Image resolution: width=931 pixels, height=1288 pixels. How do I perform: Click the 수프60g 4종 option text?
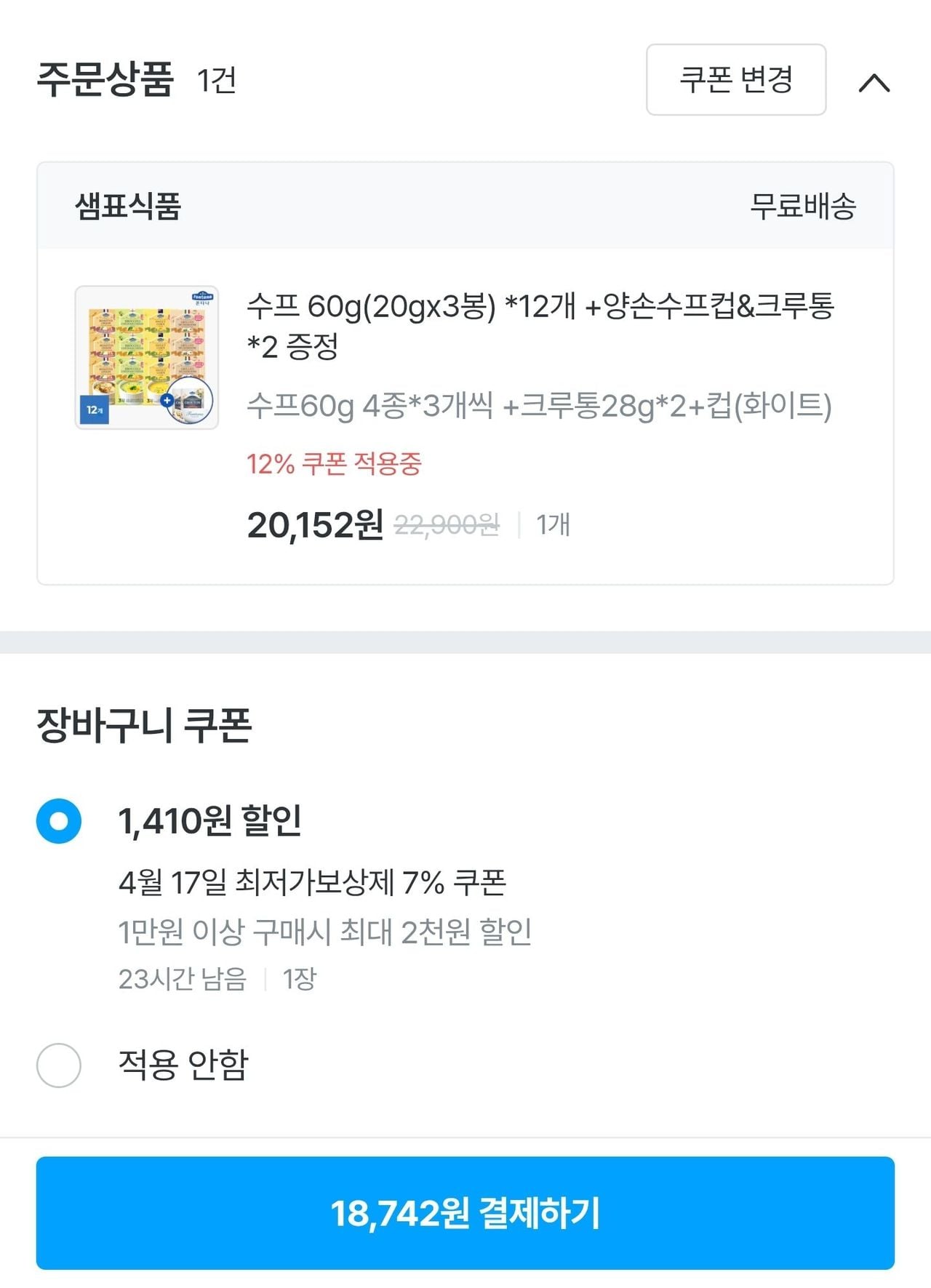539,405
